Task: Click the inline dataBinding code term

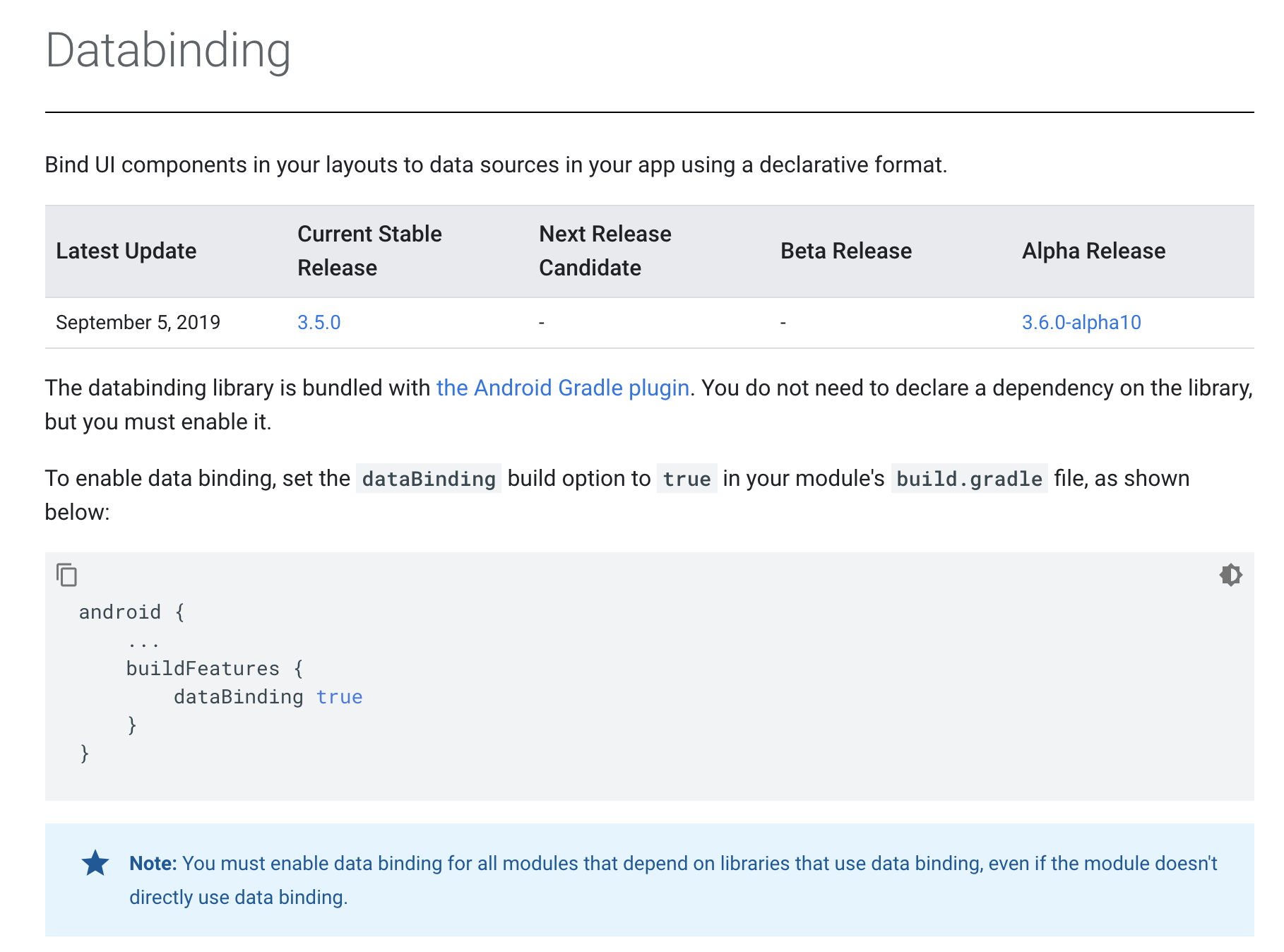Action: (428, 479)
